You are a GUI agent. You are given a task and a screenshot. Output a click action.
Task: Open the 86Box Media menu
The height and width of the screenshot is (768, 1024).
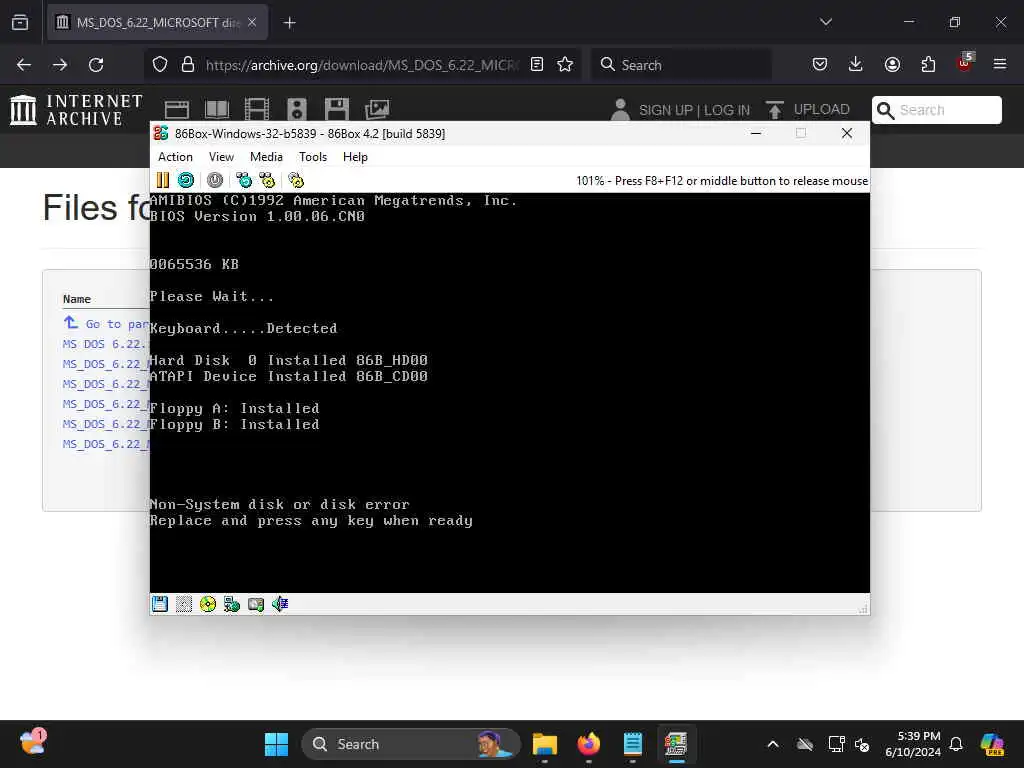click(266, 157)
